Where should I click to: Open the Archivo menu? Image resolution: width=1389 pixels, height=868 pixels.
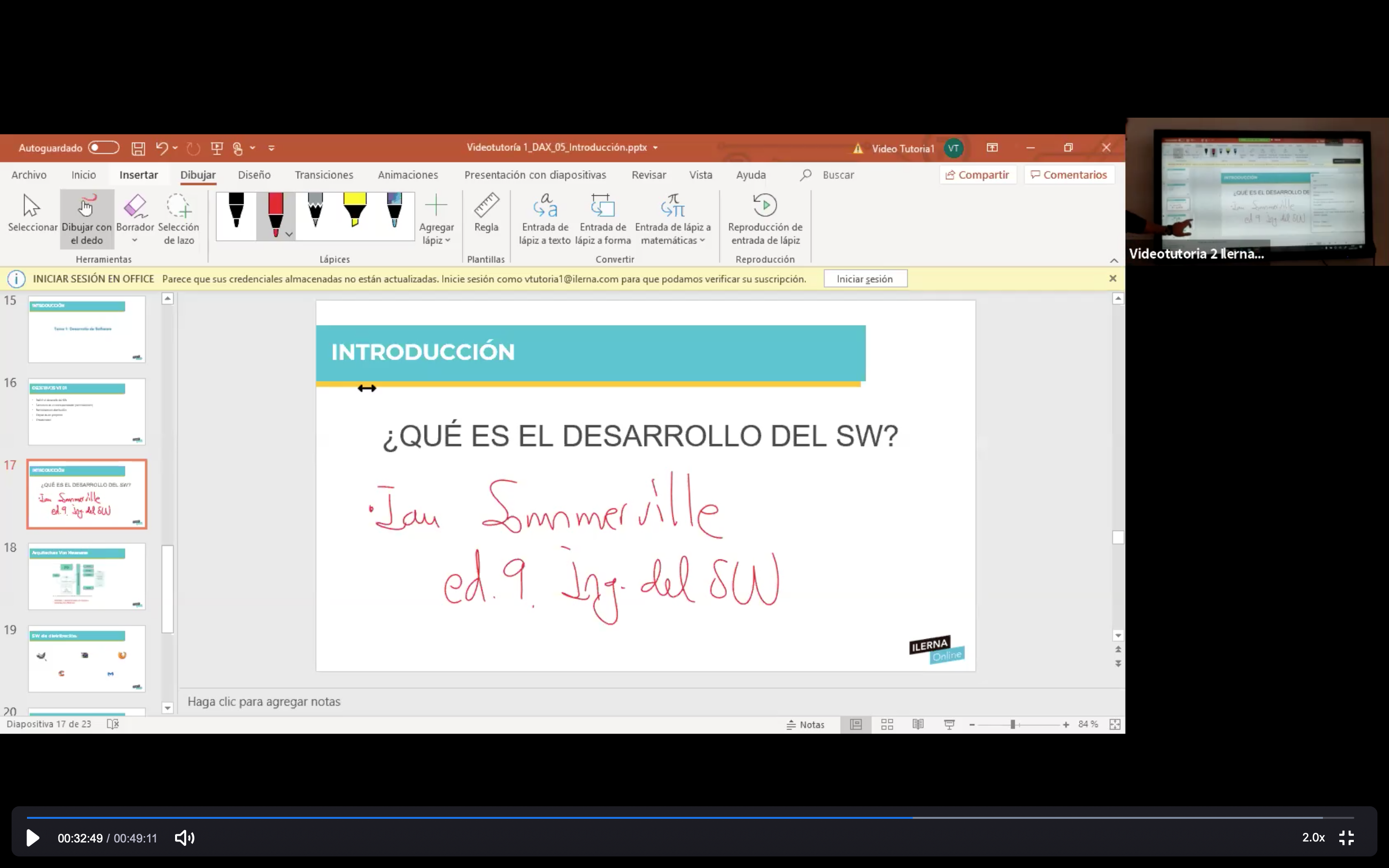(29, 175)
